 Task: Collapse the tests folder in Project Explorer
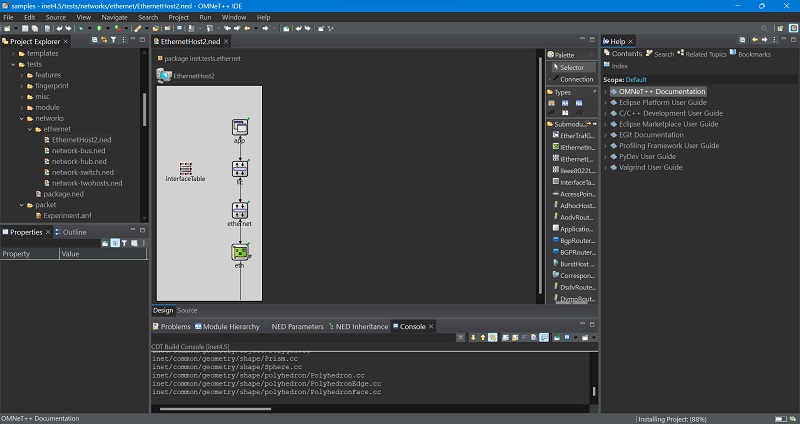pyautogui.click(x=13, y=64)
